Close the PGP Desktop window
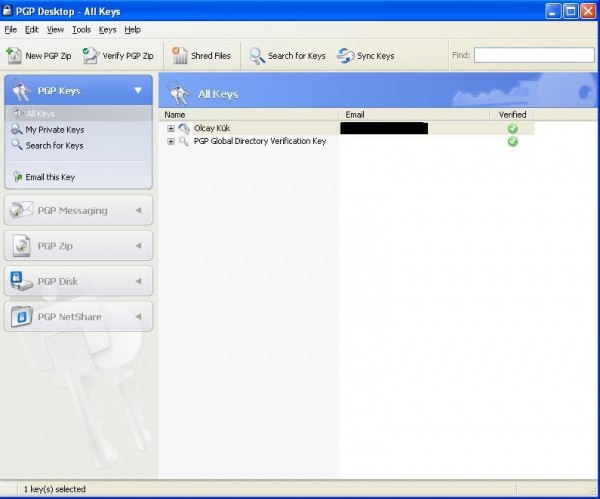This screenshot has width=600, height=499. (x=588, y=11)
